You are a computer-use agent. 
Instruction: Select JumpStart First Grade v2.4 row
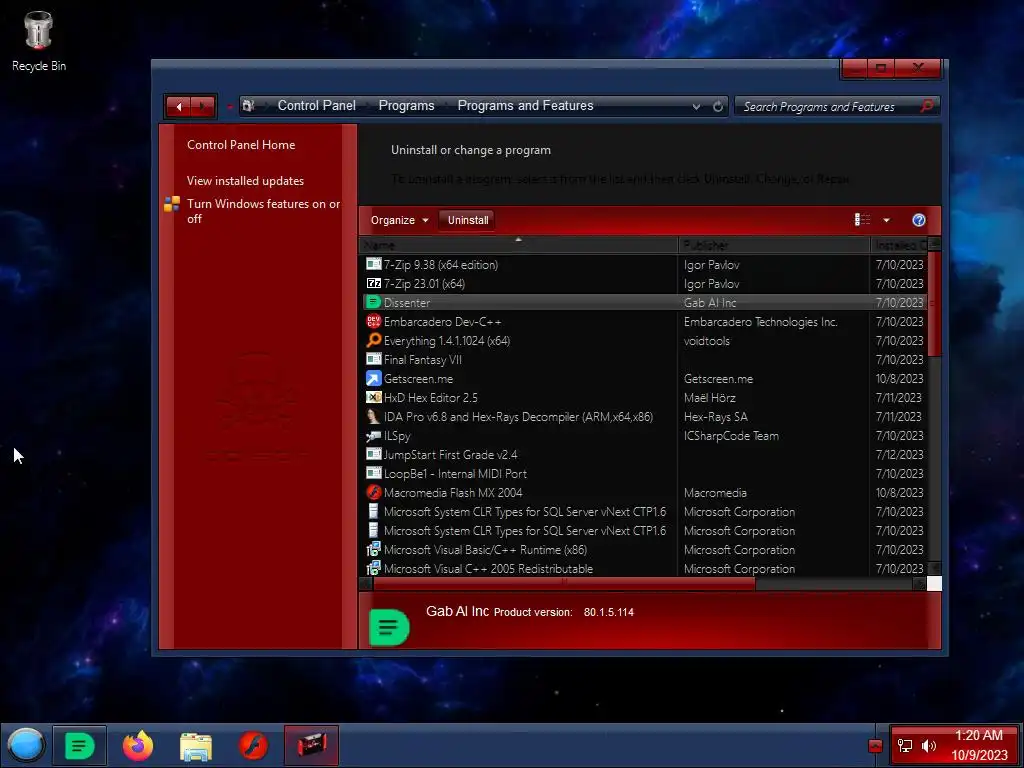643,455
